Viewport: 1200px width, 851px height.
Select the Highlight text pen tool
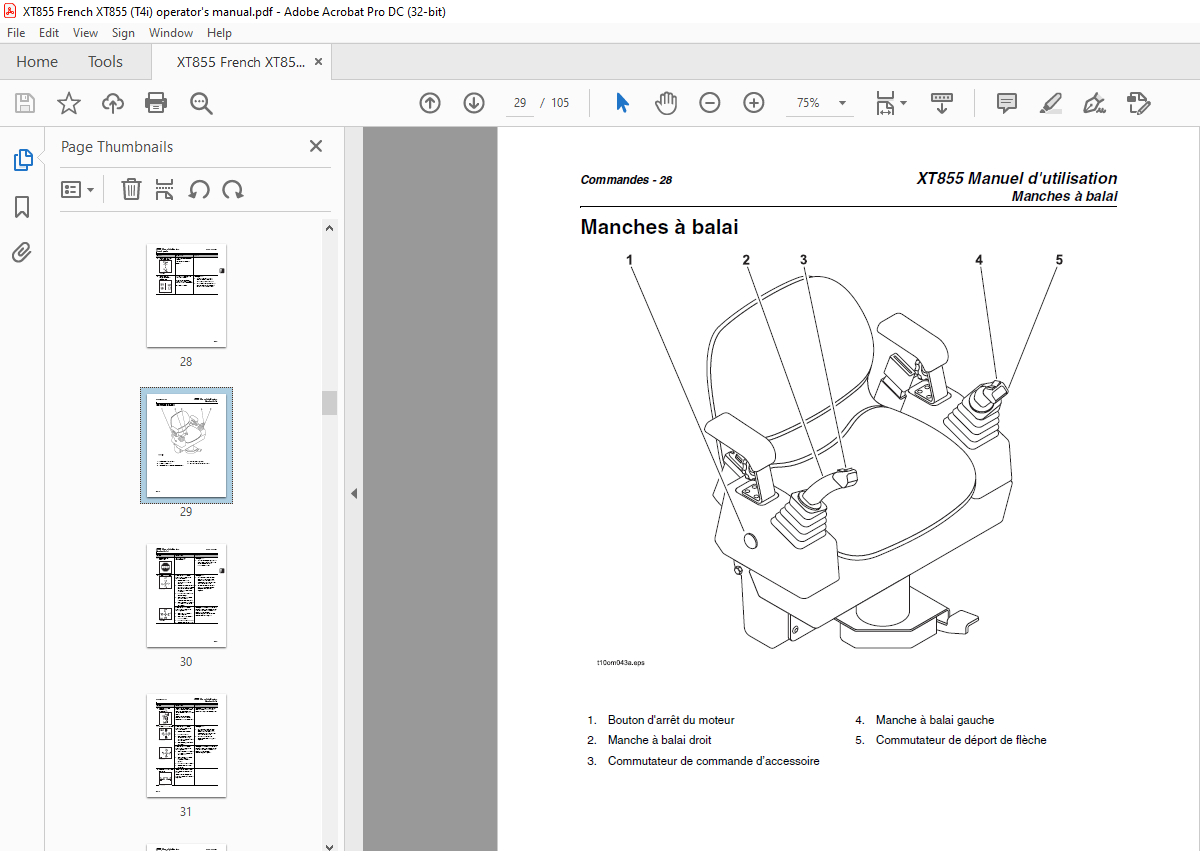(x=1050, y=103)
